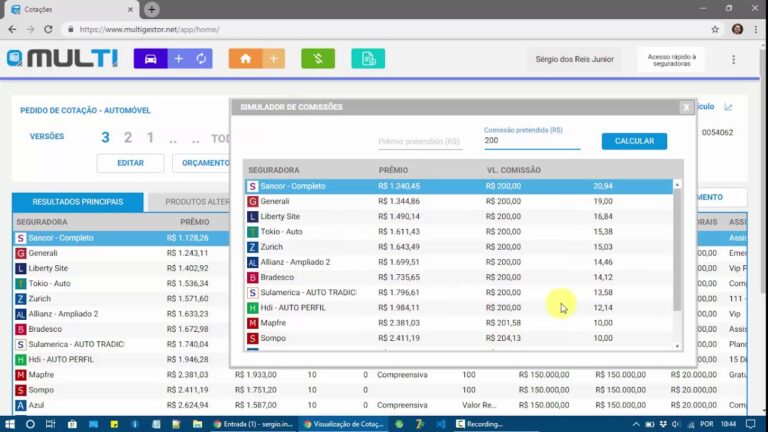Select the Mapfre row in the simulator

[x=459, y=323]
